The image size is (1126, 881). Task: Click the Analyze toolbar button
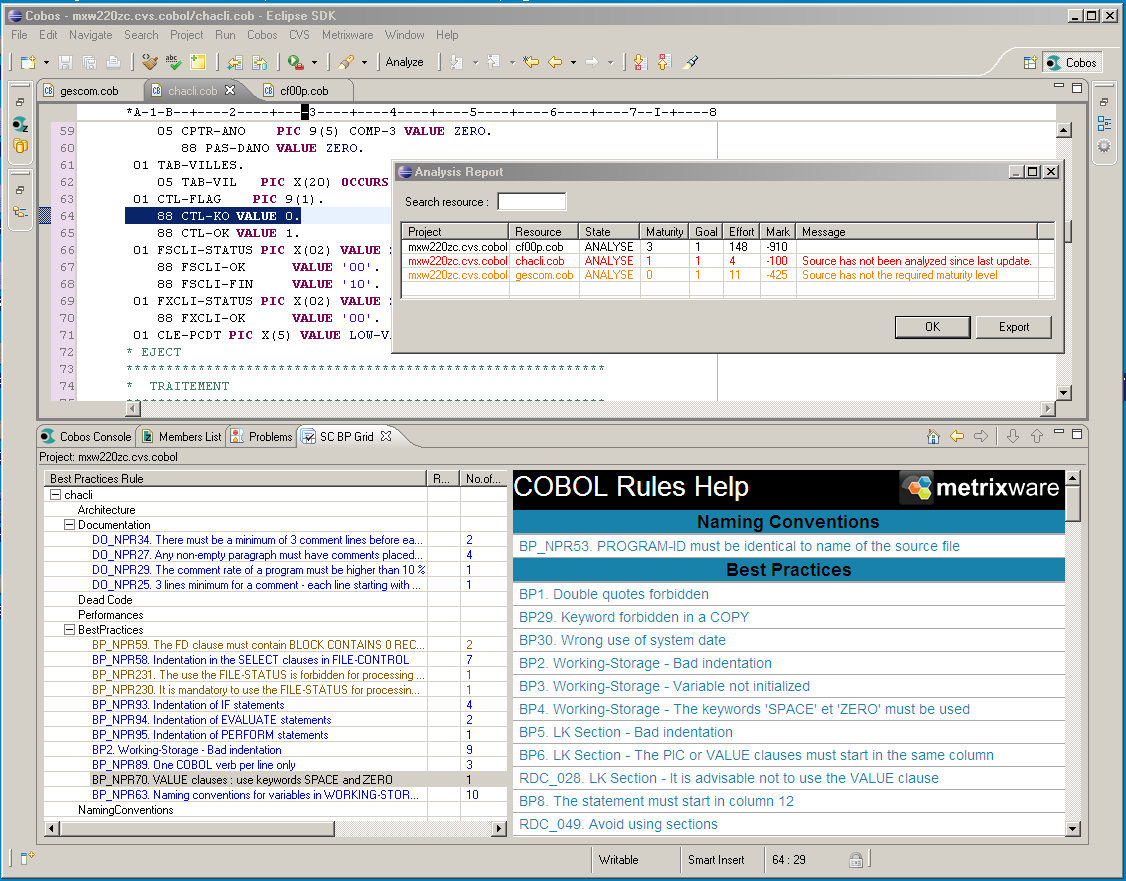404,62
